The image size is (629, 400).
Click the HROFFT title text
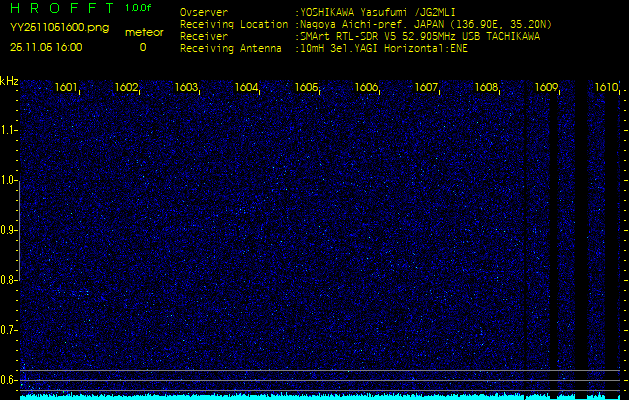(x=60, y=9)
